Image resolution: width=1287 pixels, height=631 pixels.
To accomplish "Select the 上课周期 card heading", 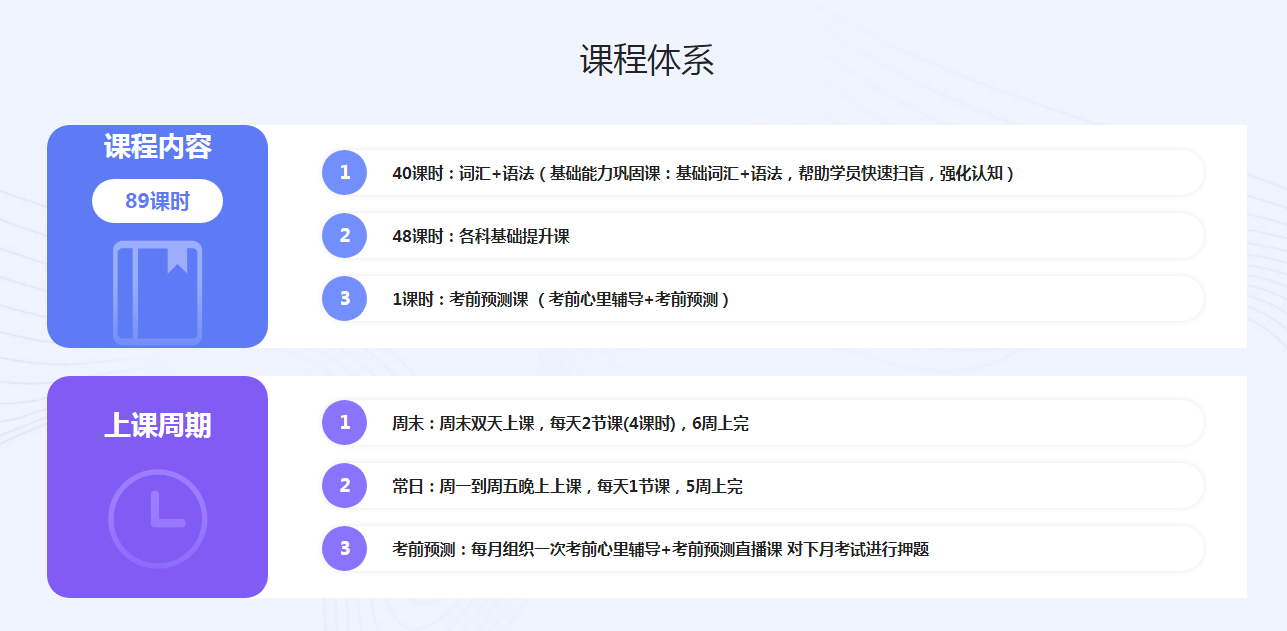I will 157,425.
